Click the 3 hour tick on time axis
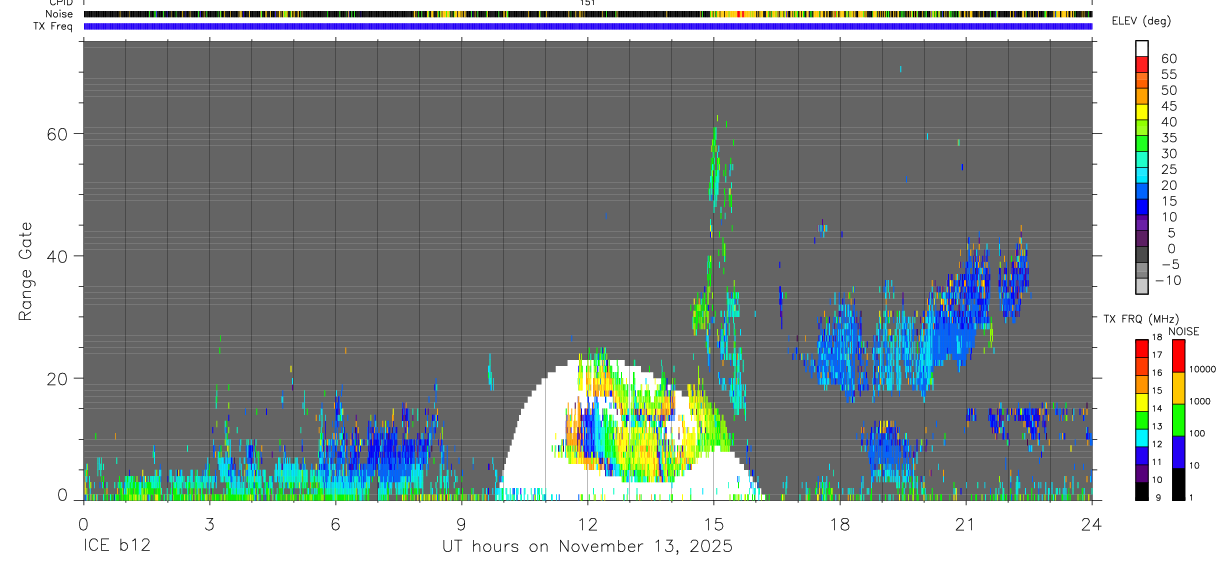 209,523
